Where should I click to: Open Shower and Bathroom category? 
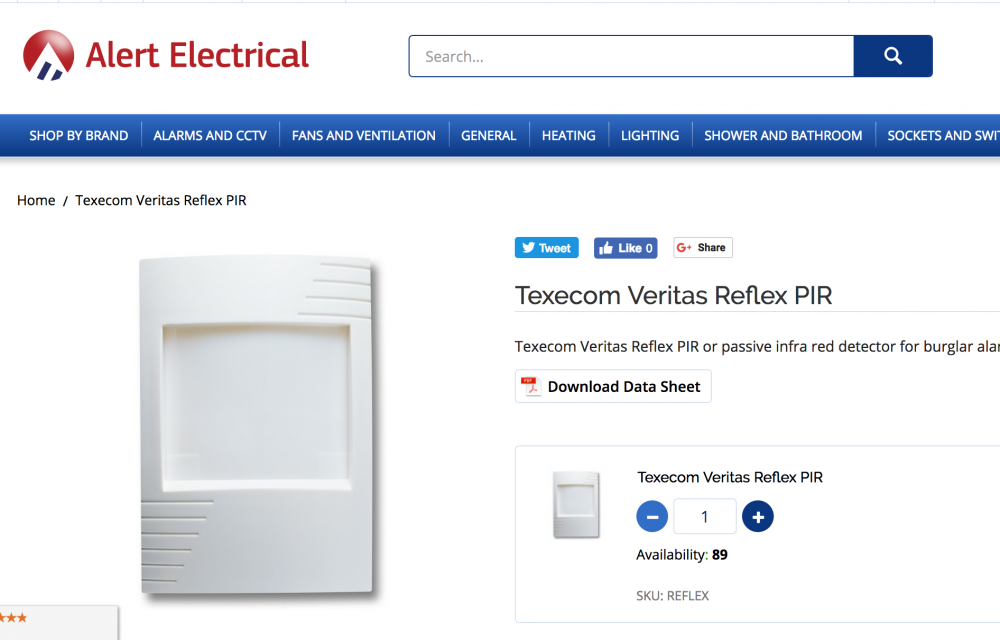pyautogui.click(x=783, y=136)
